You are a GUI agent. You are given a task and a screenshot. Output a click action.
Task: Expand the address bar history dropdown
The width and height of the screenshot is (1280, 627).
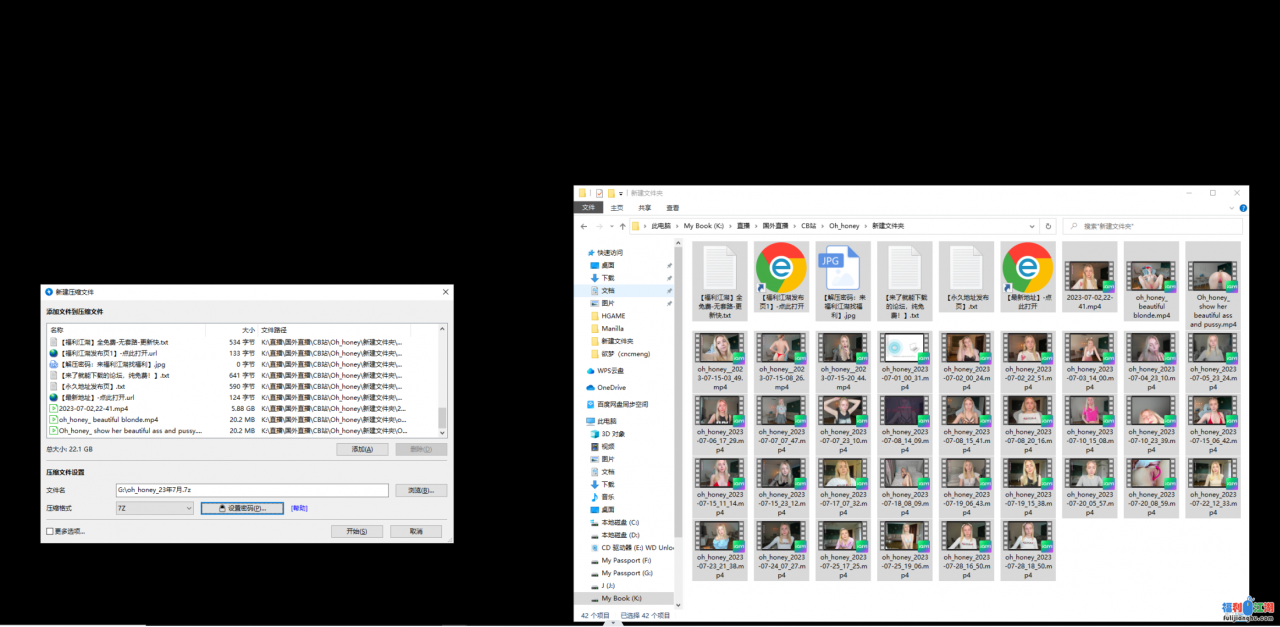tap(1032, 226)
